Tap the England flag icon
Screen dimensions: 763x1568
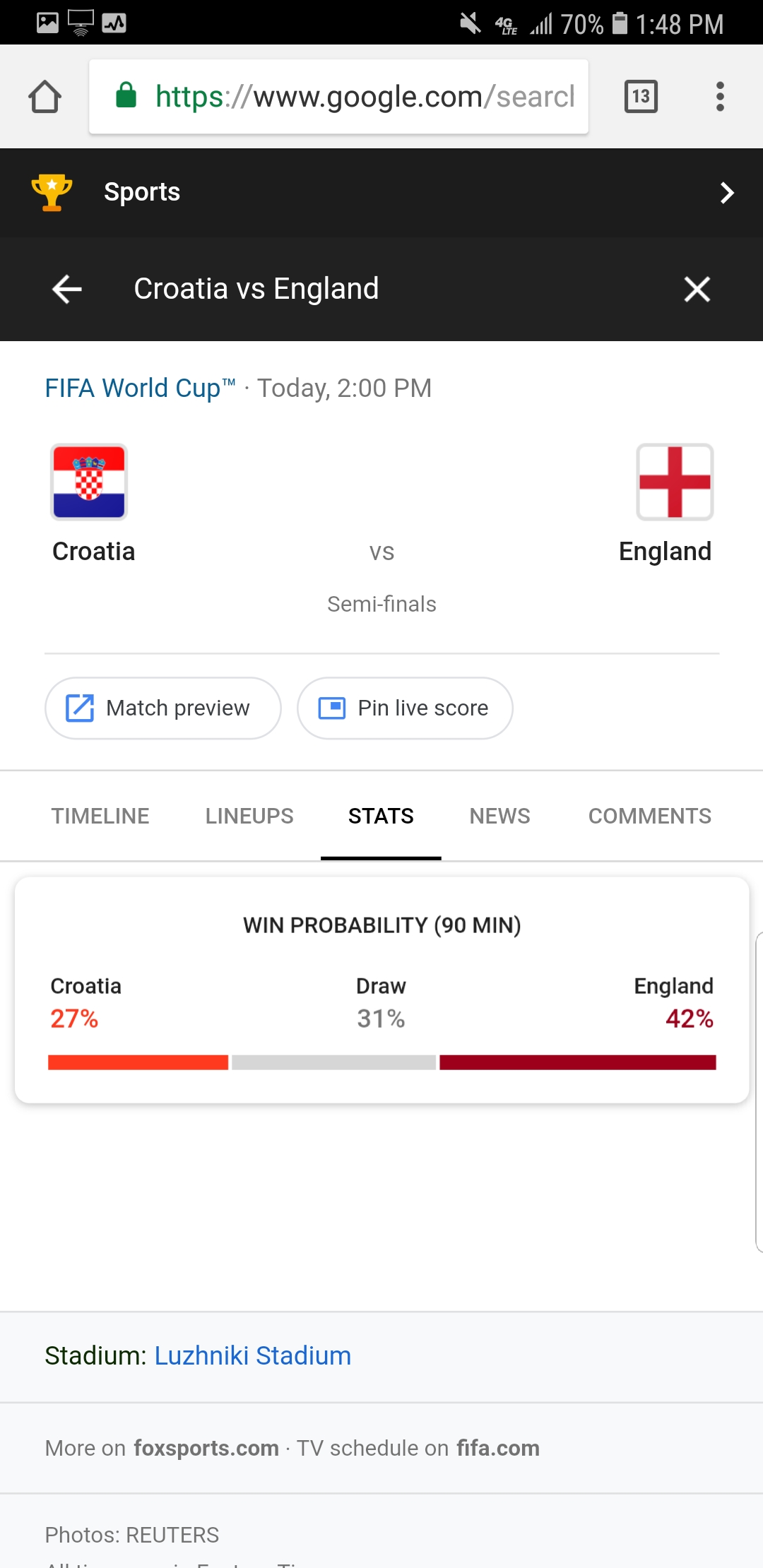[x=675, y=482]
